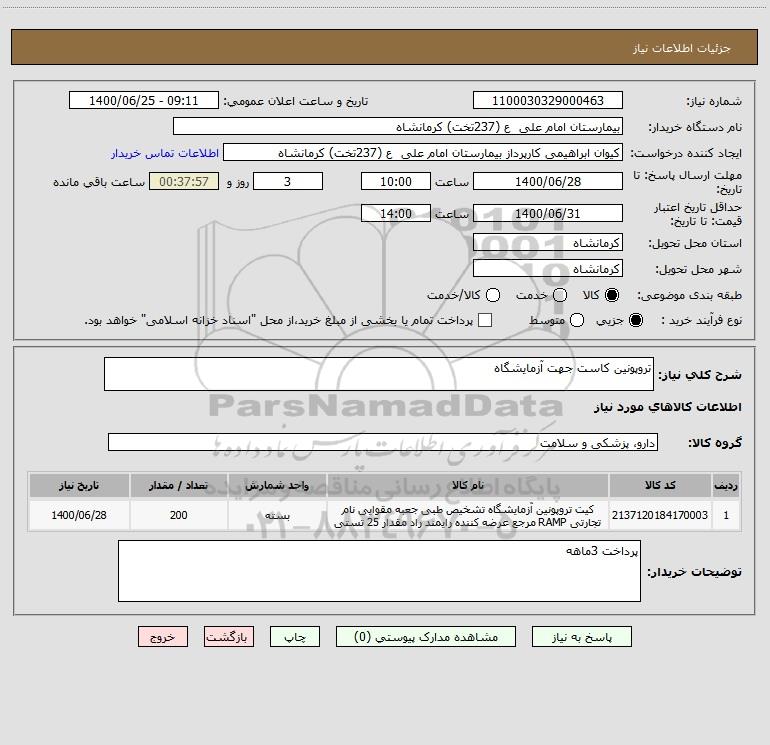Image resolution: width=770 pixels, height=745 pixels.
Task: Choose the جزیی purchase type radio
Action: 635,321
